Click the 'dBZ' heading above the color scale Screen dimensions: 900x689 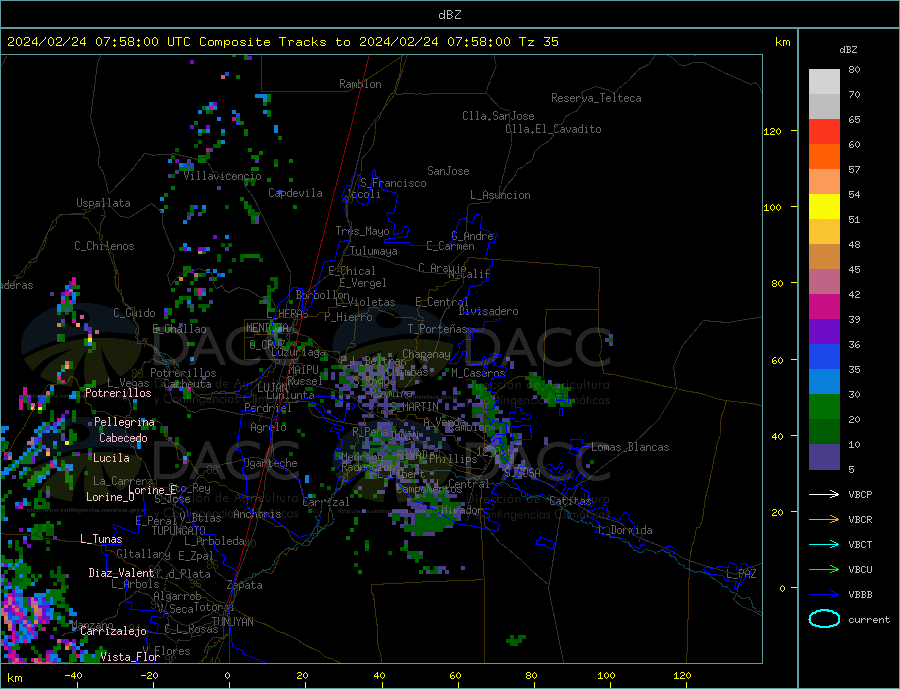click(x=848, y=50)
